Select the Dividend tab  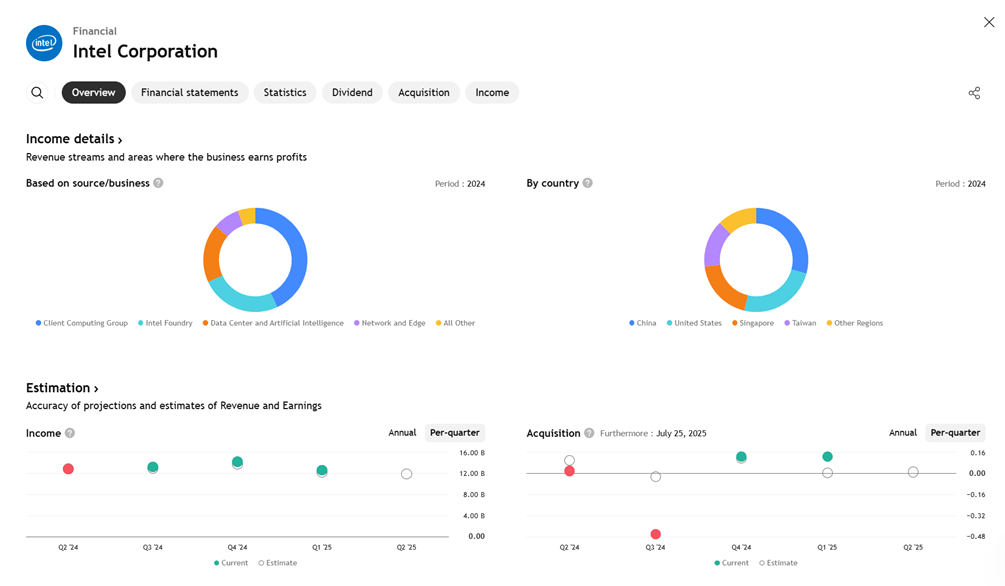click(x=353, y=92)
